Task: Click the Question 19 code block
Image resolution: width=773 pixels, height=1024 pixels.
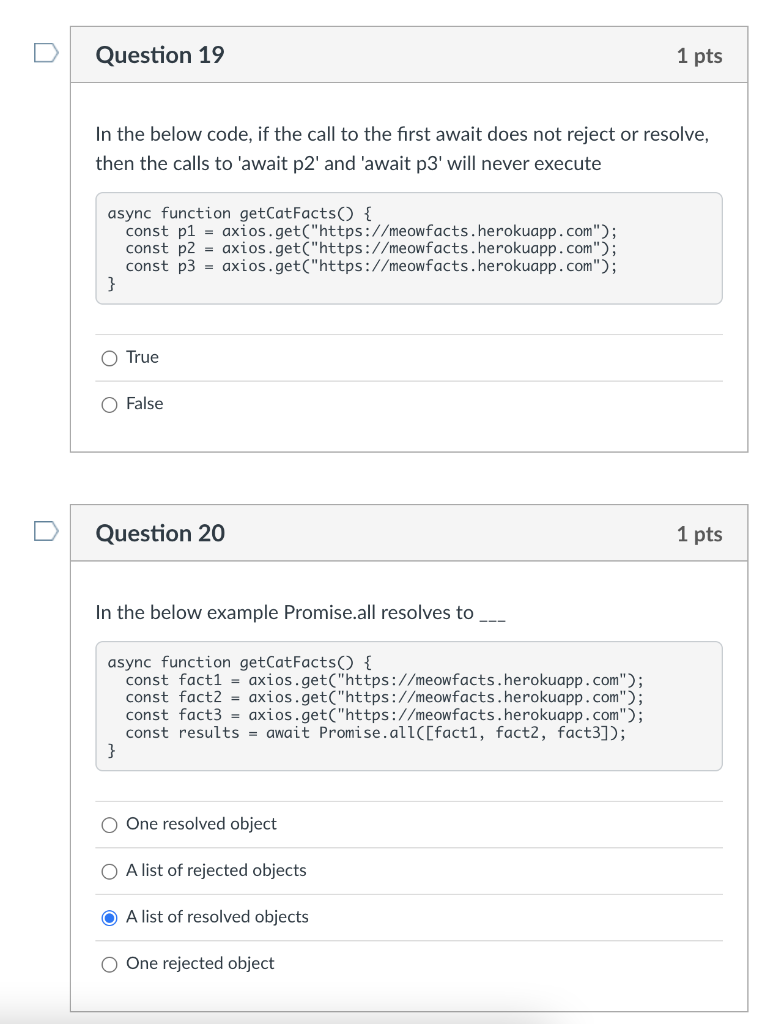Action: 409,248
